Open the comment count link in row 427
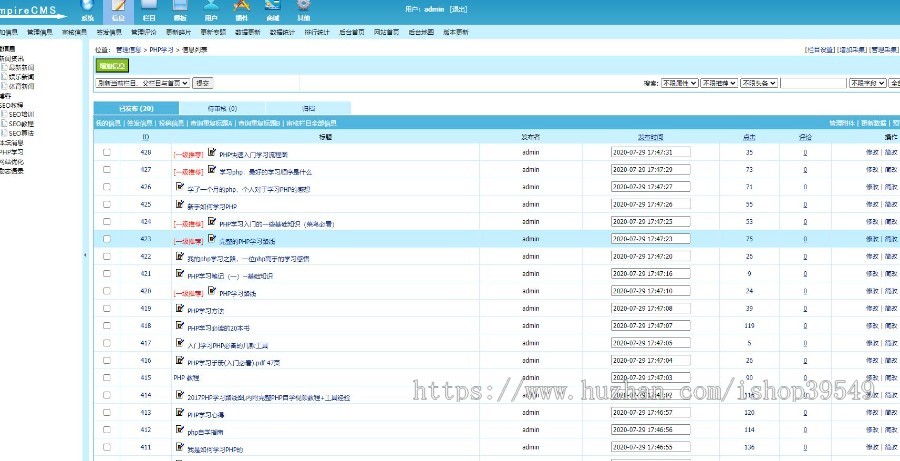Viewport: 900px width, 461px height. click(x=805, y=170)
